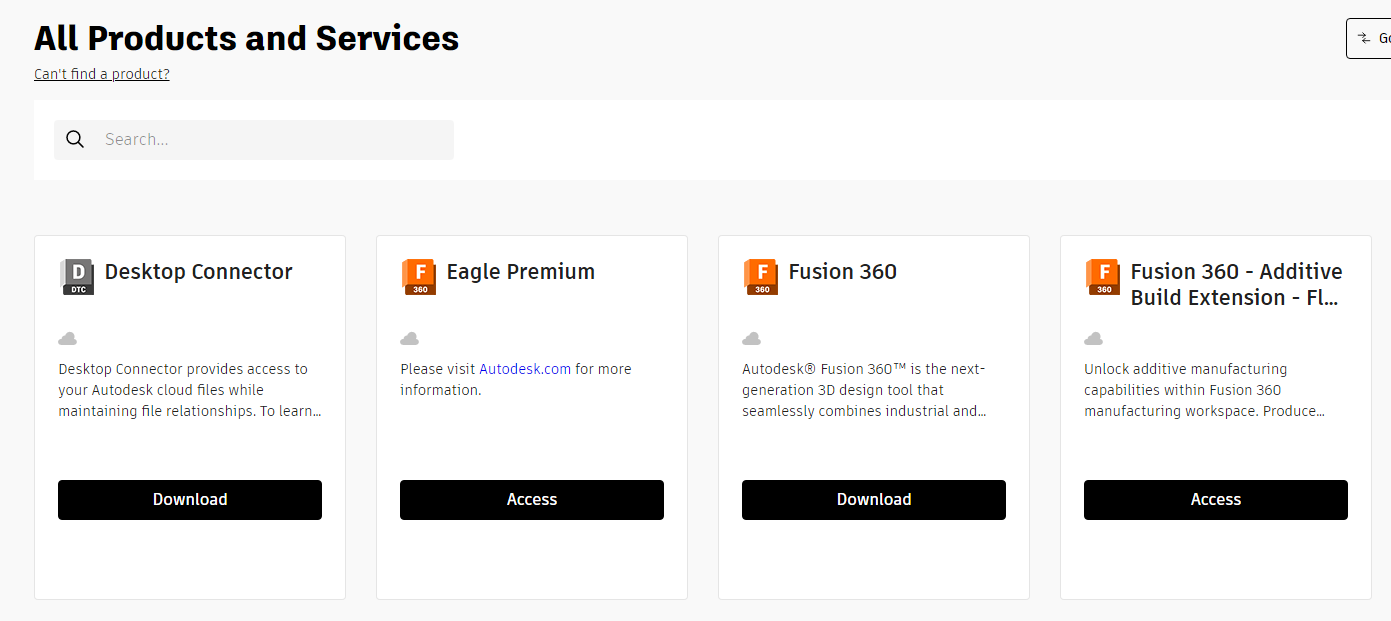This screenshot has width=1391, height=621.
Task: Select the Fusion 360 card title
Action: pos(843,272)
